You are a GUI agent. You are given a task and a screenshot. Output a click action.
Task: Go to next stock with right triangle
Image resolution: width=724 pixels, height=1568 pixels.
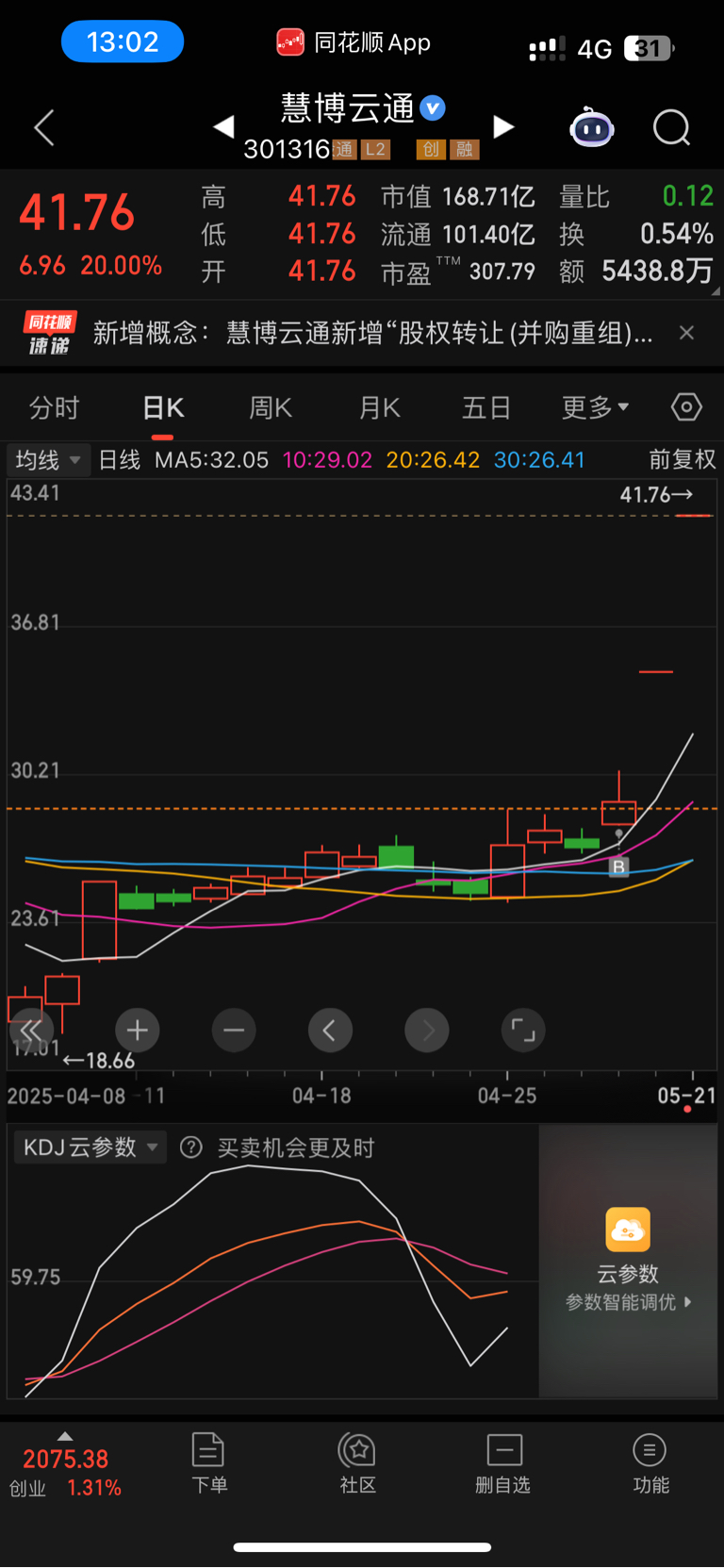click(x=504, y=126)
